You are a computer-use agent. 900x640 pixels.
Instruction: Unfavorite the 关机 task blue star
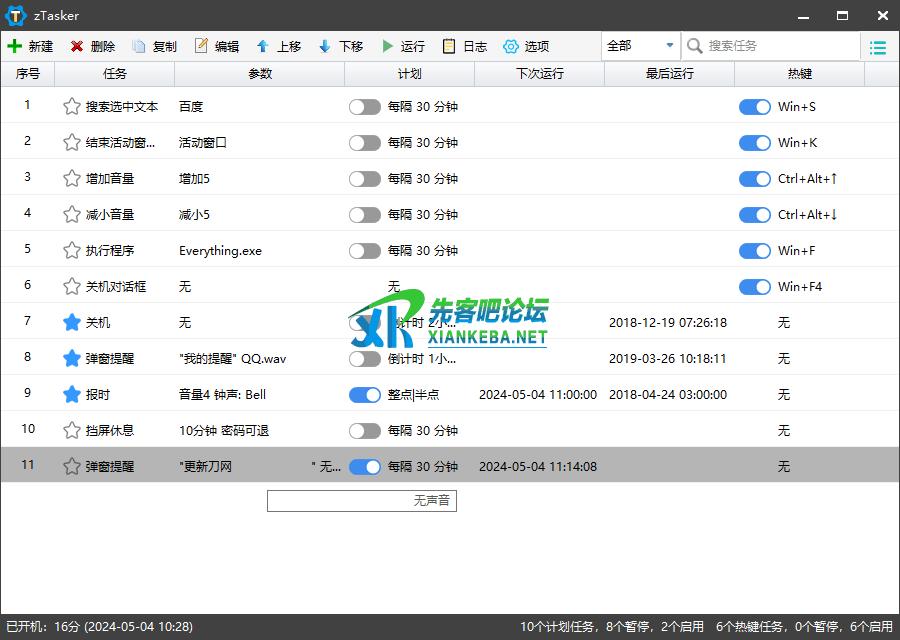coord(71,323)
